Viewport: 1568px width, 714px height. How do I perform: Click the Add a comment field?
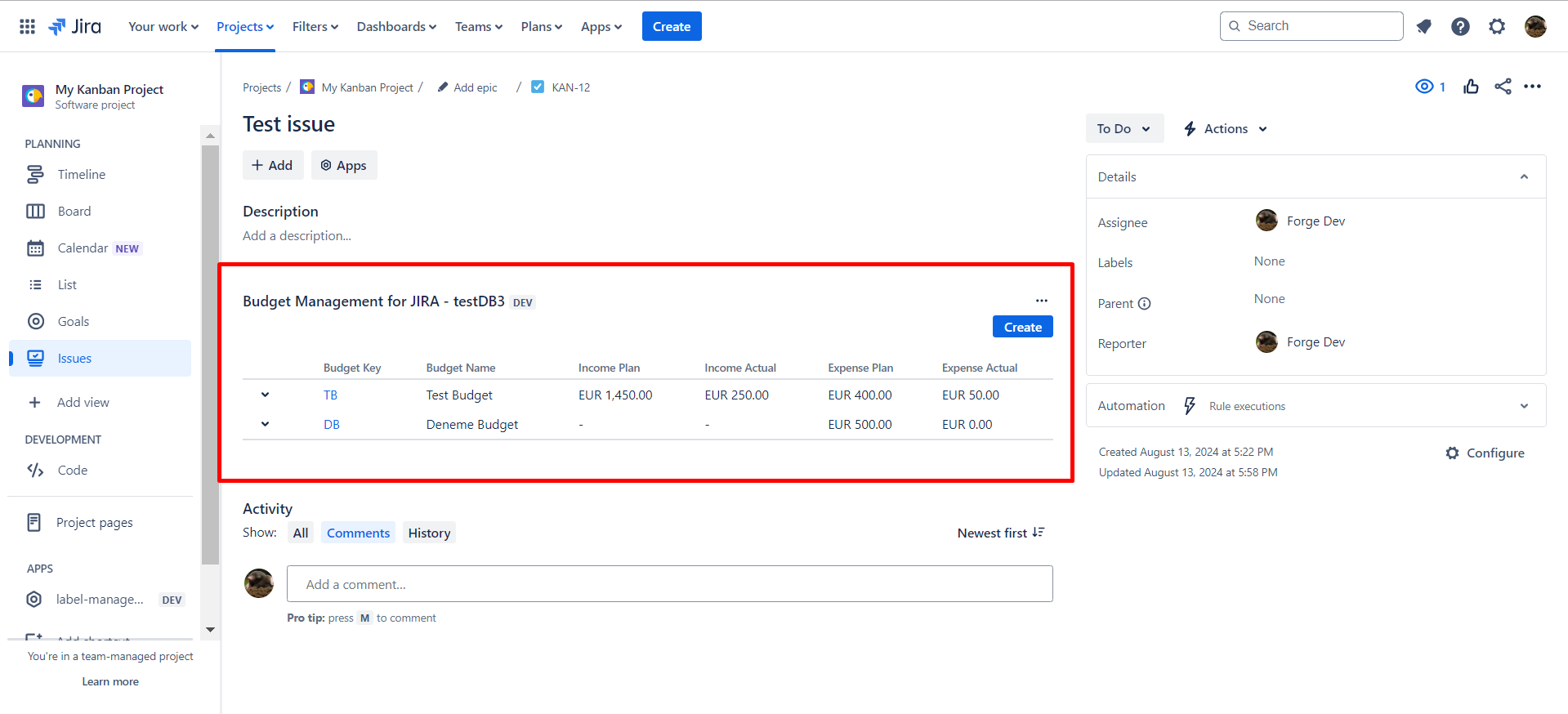tap(670, 584)
